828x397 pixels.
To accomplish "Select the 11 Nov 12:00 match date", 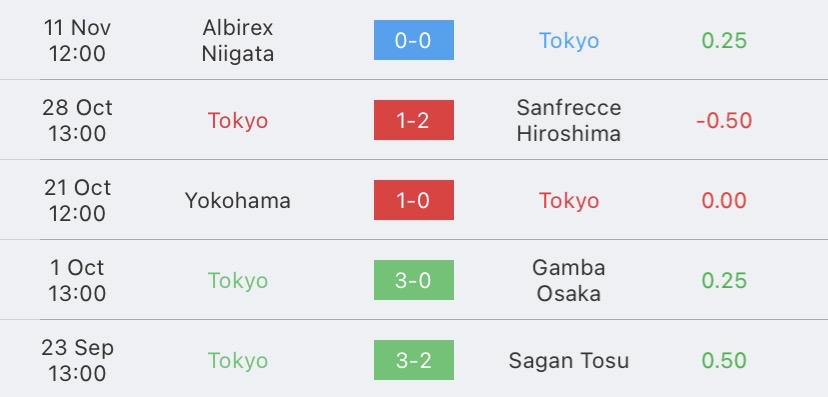I will [77, 41].
